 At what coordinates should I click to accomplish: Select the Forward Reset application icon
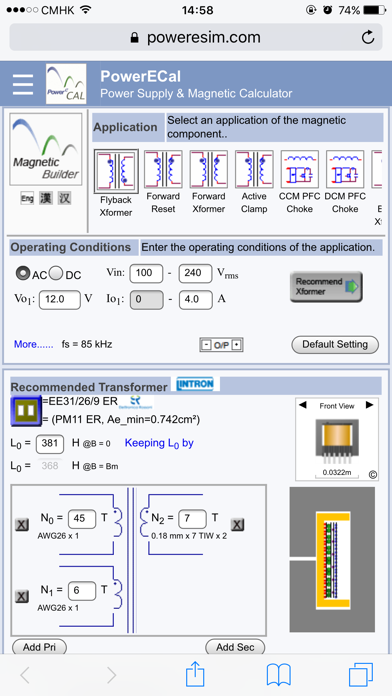(x=163, y=169)
